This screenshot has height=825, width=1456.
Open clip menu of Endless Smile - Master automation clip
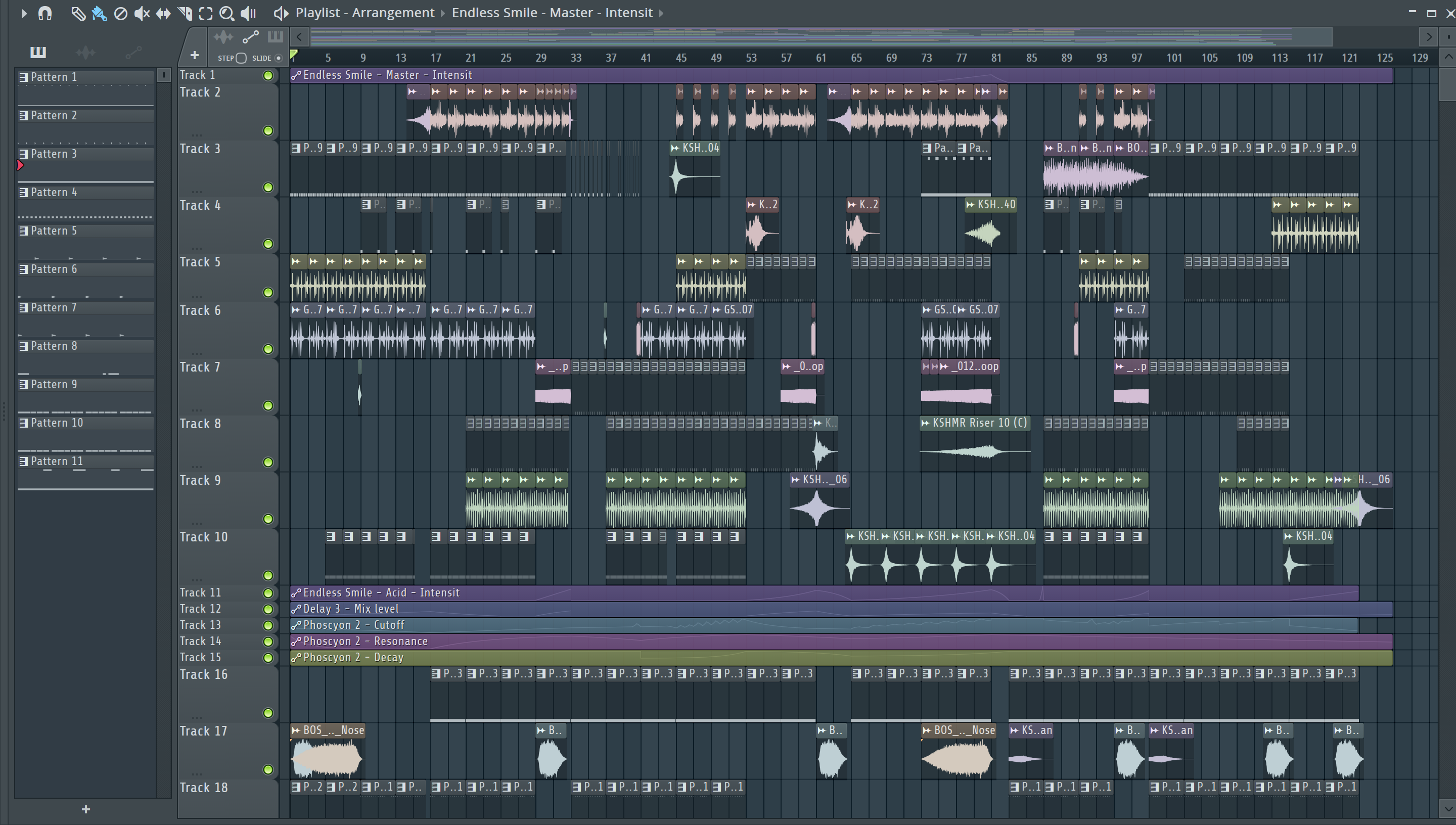click(x=296, y=75)
